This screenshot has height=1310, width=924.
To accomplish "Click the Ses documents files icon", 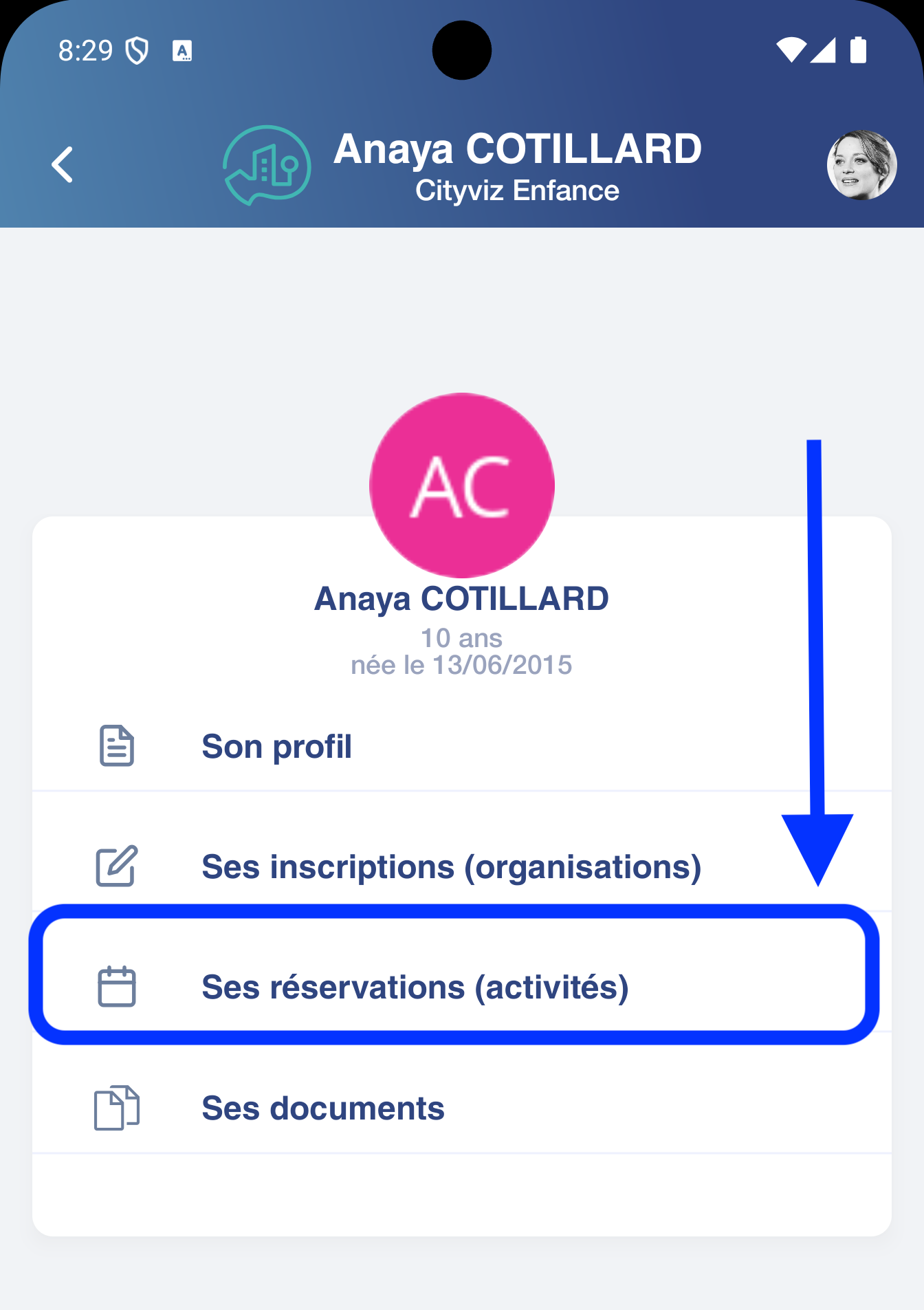I will (117, 1108).
